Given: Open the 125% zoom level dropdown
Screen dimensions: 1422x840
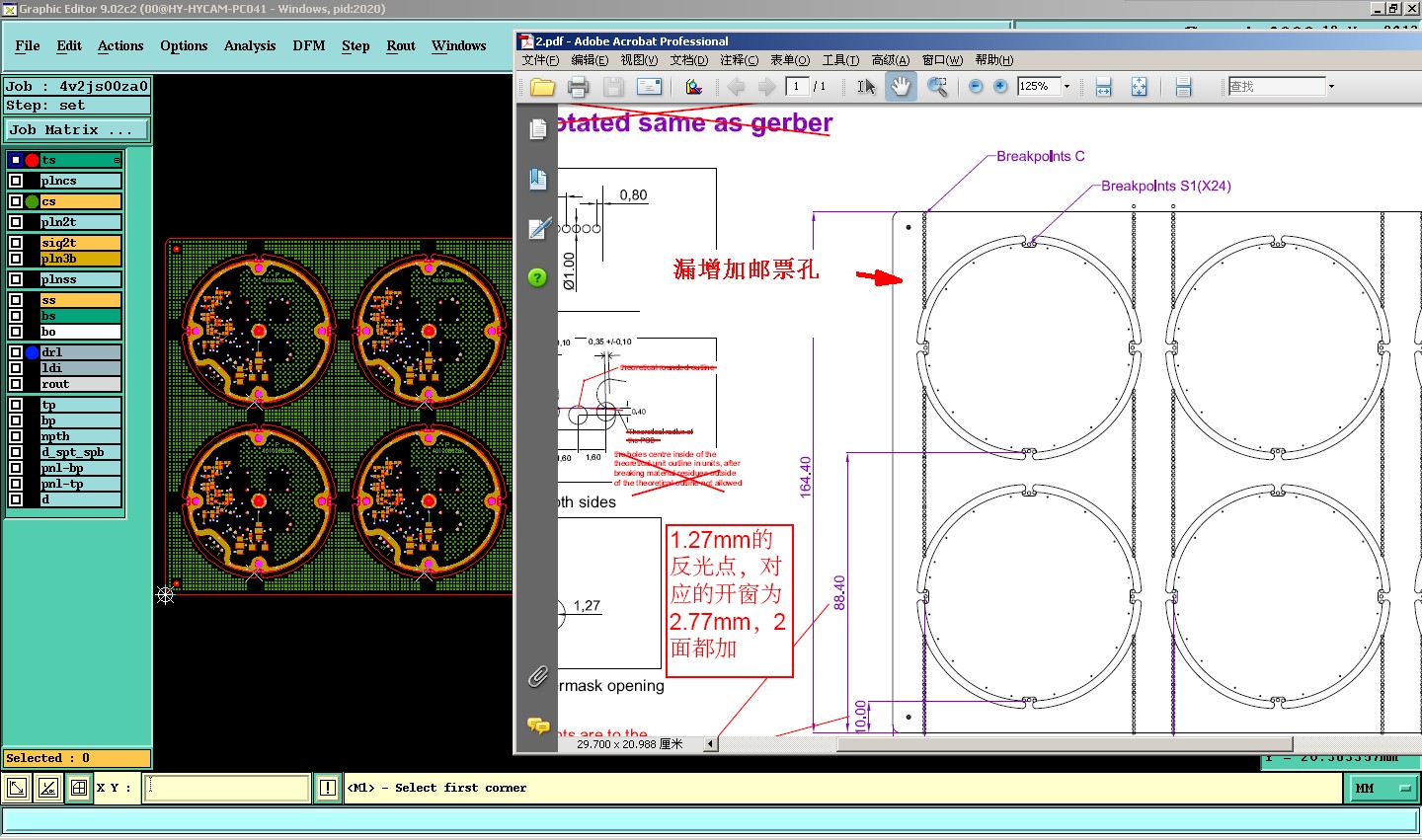Looking at the screenshot, I should tap(1066, 87).
